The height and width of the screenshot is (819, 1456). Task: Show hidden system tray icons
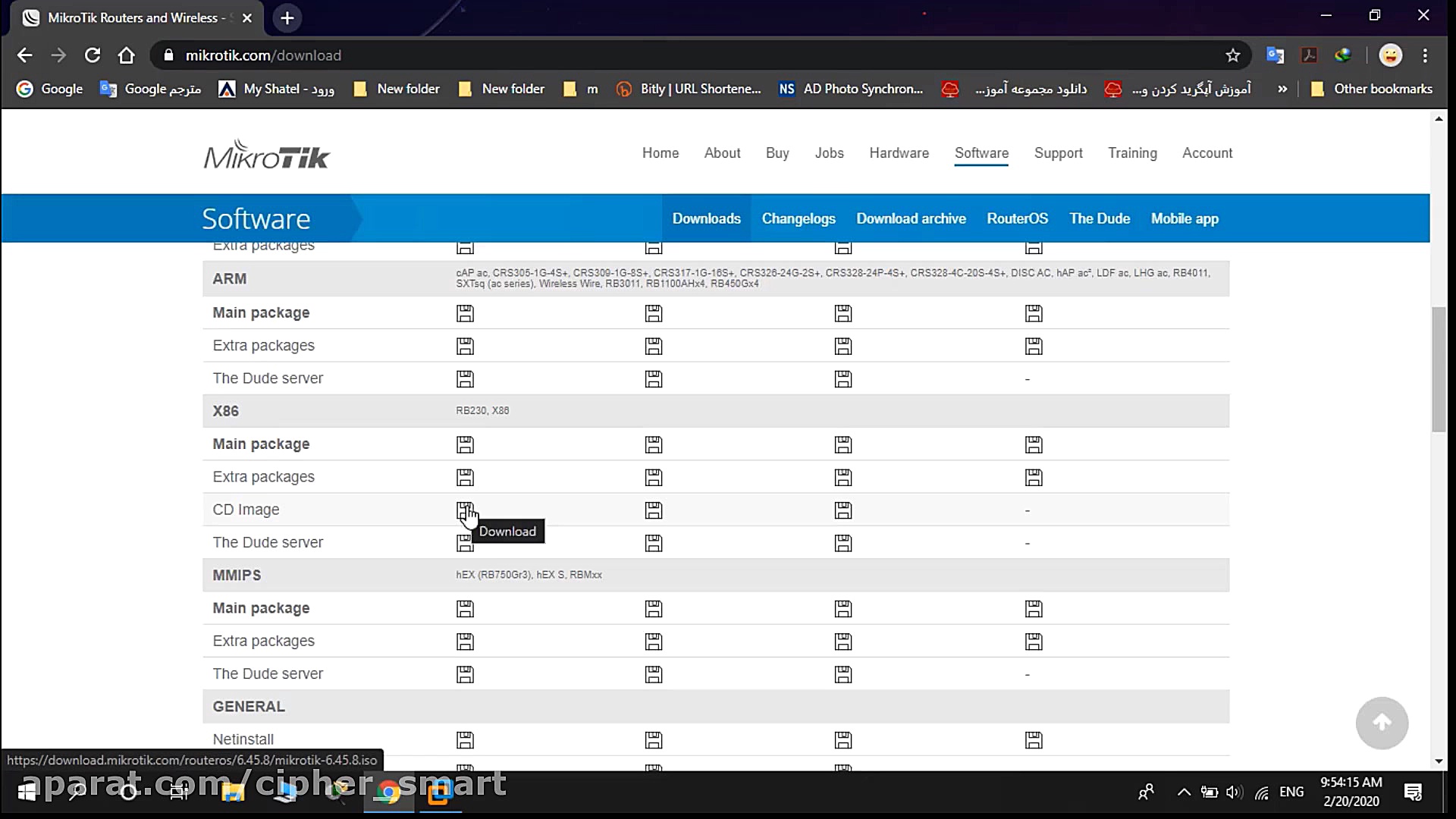pos(1183,792)
